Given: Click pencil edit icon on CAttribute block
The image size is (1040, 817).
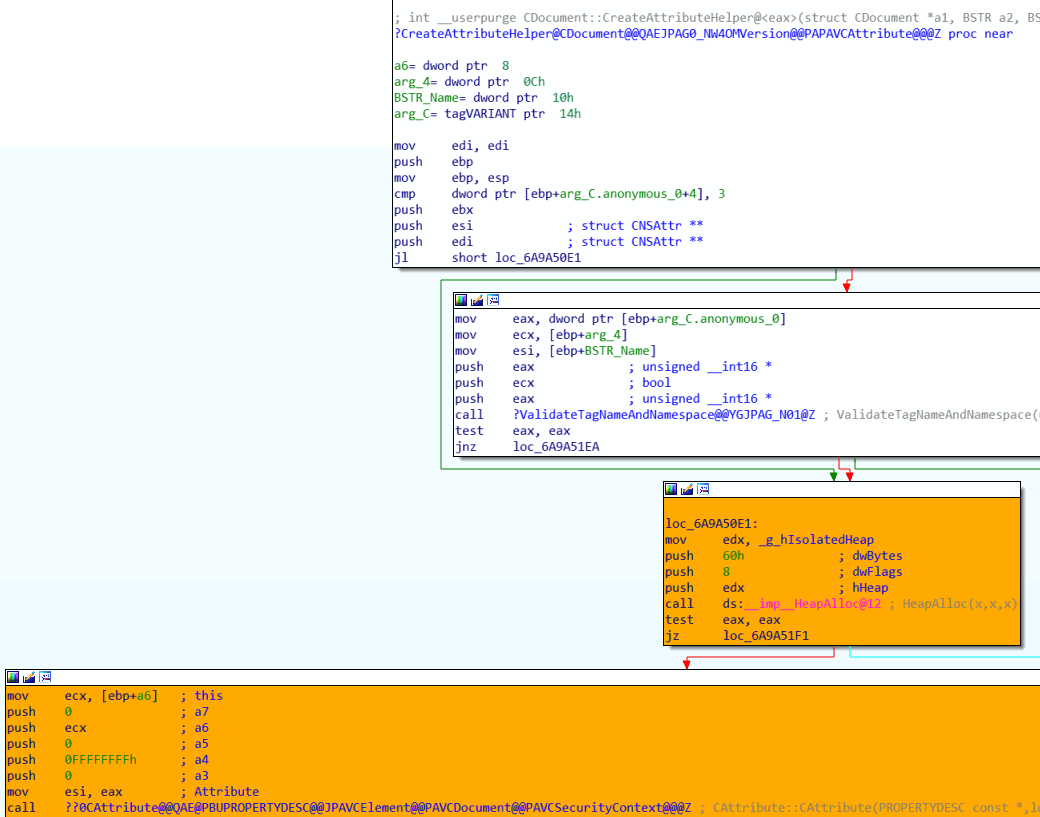Looking at the screenshot, I should coord(29,677).
